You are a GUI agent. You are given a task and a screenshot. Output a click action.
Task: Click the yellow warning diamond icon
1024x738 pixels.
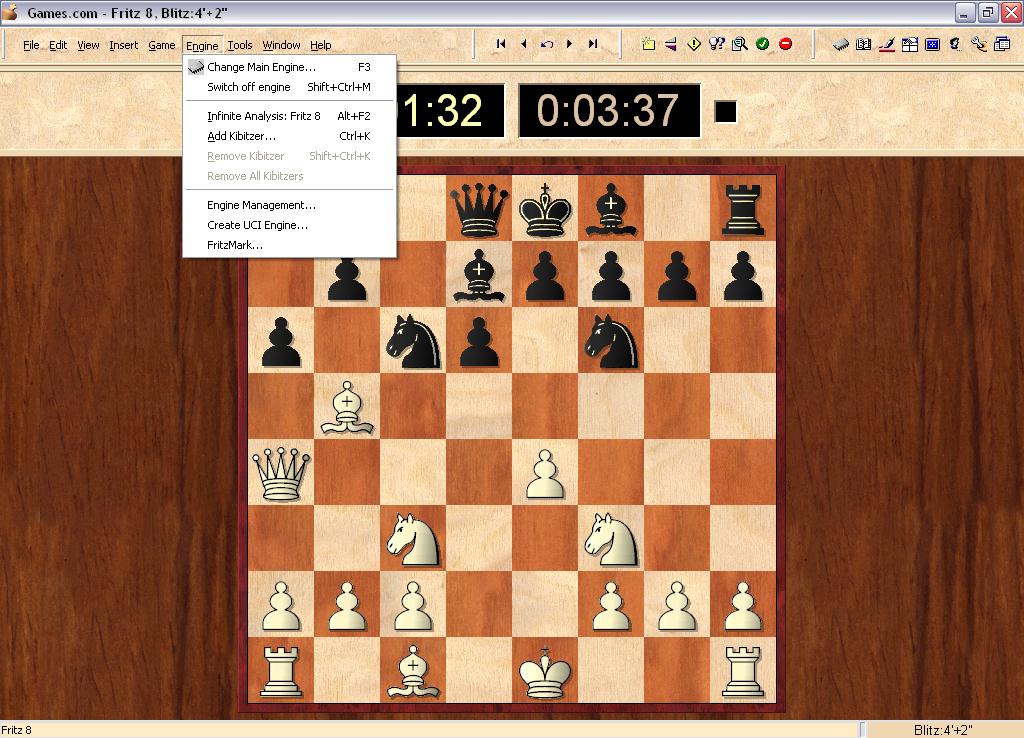[x=694, y=44]
